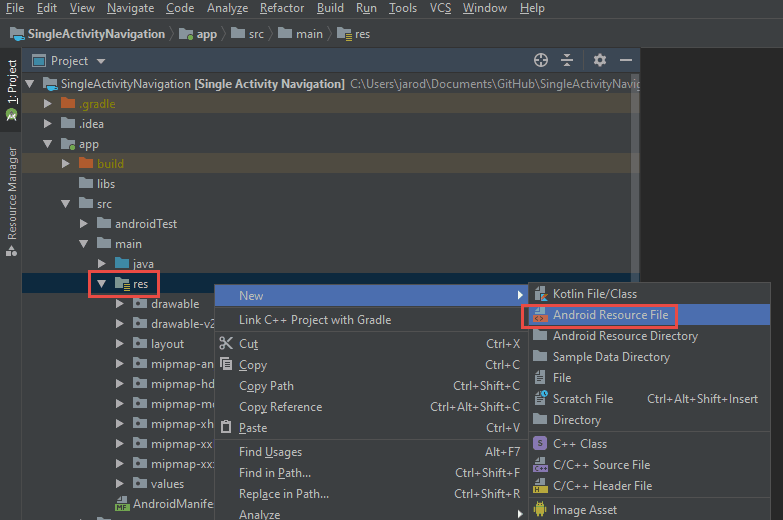Screen dimensions: 783x520
Task: Click the Copy icon in context menu
Action: (x=225, y=365)
